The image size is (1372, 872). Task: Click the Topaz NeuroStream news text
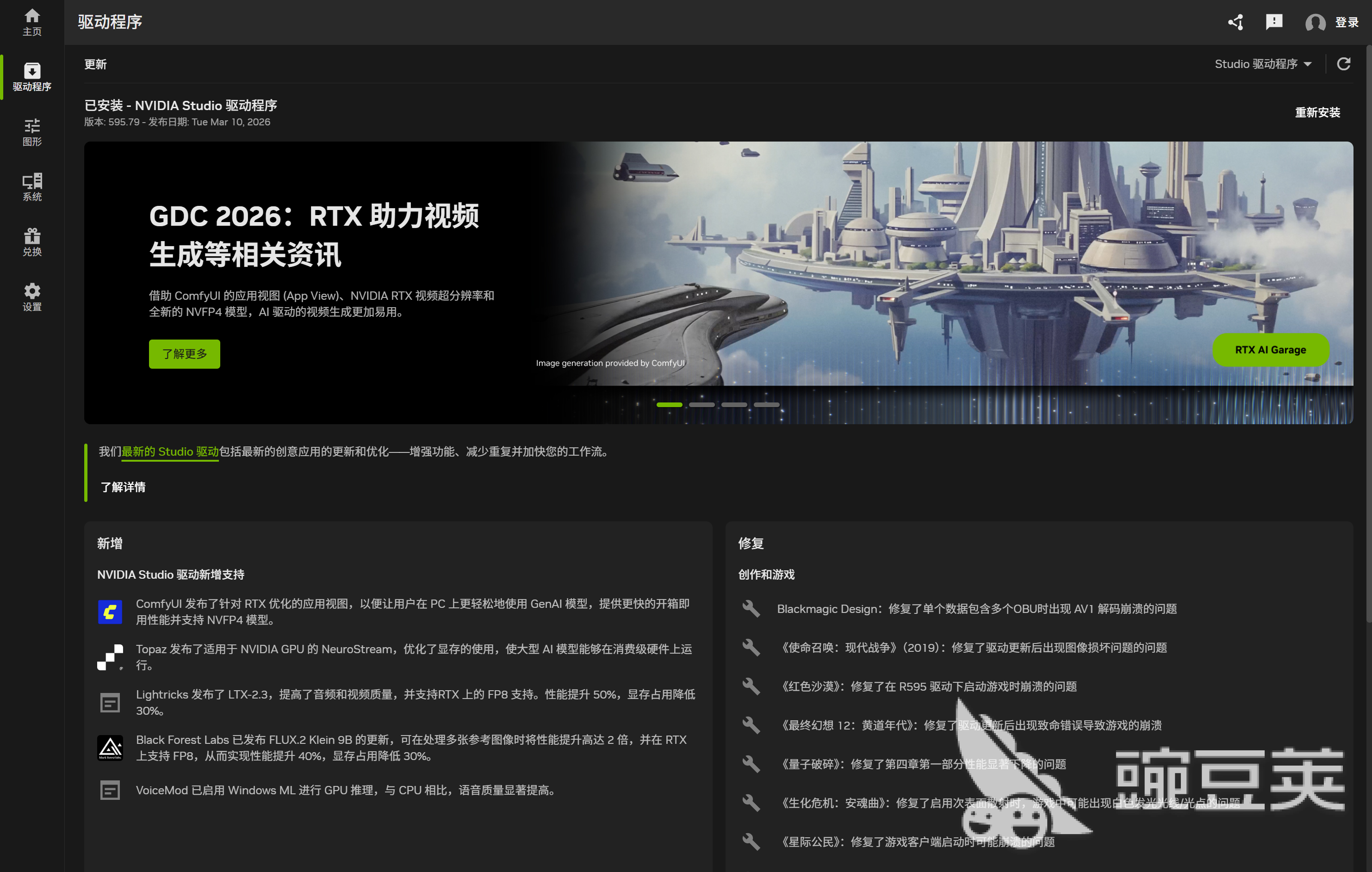(x=414, y=657)
